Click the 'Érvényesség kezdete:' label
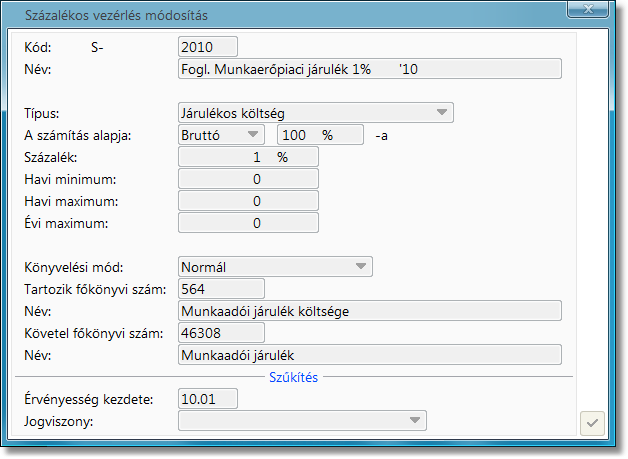 (89, 399)
